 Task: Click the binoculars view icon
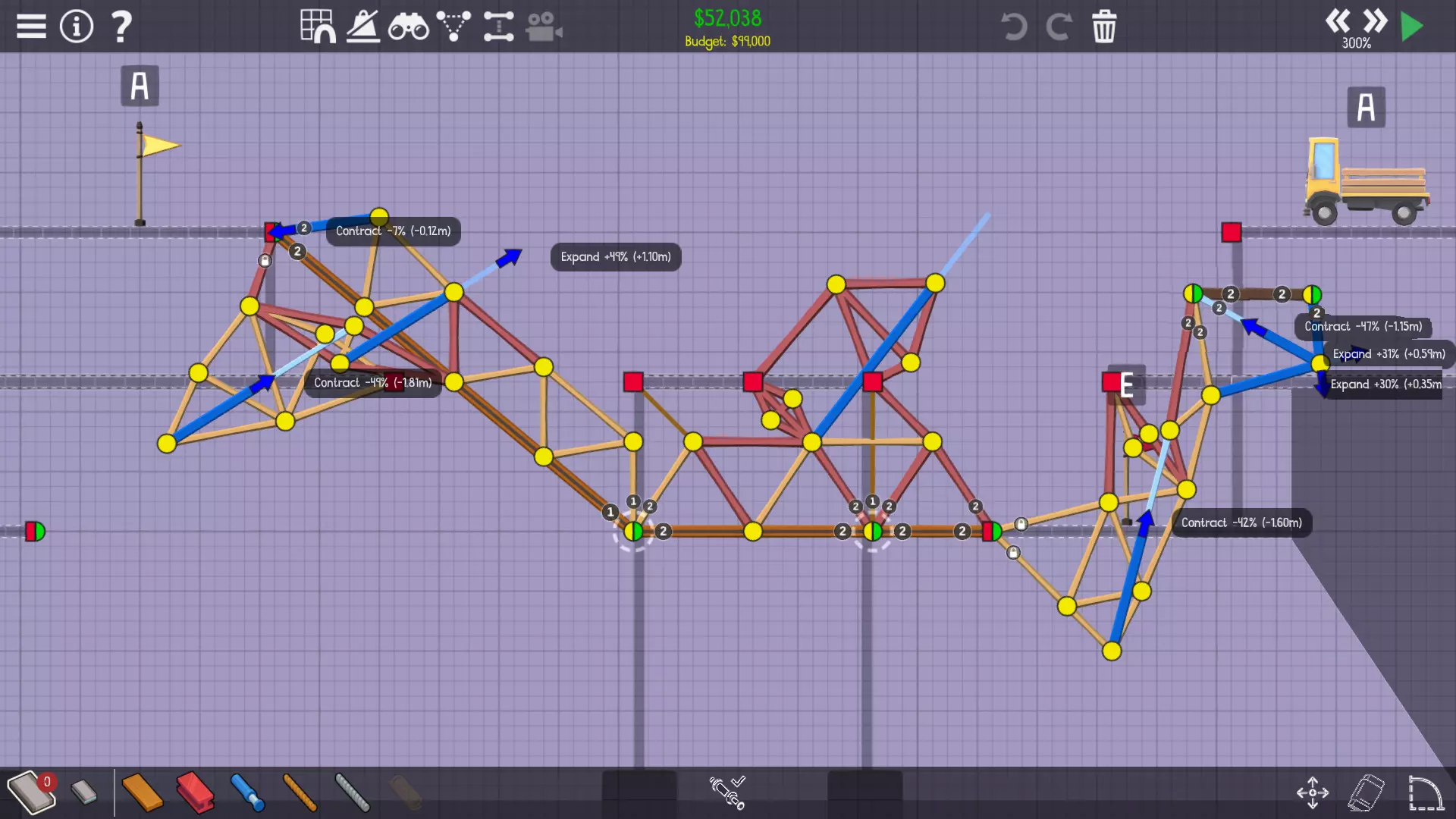(408, 27)
